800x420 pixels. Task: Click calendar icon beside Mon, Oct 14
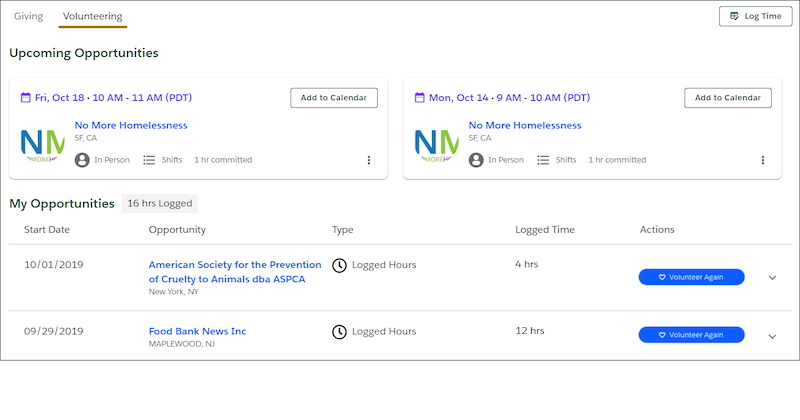tap(419, 97)
